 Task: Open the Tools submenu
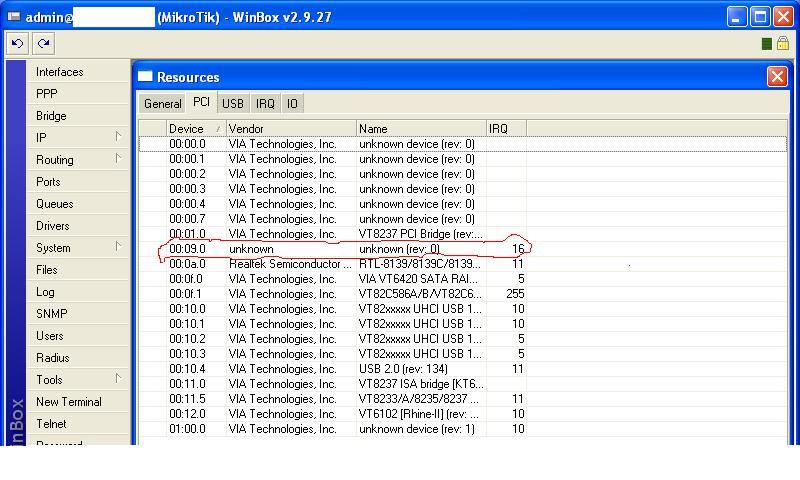pos(117,379)
